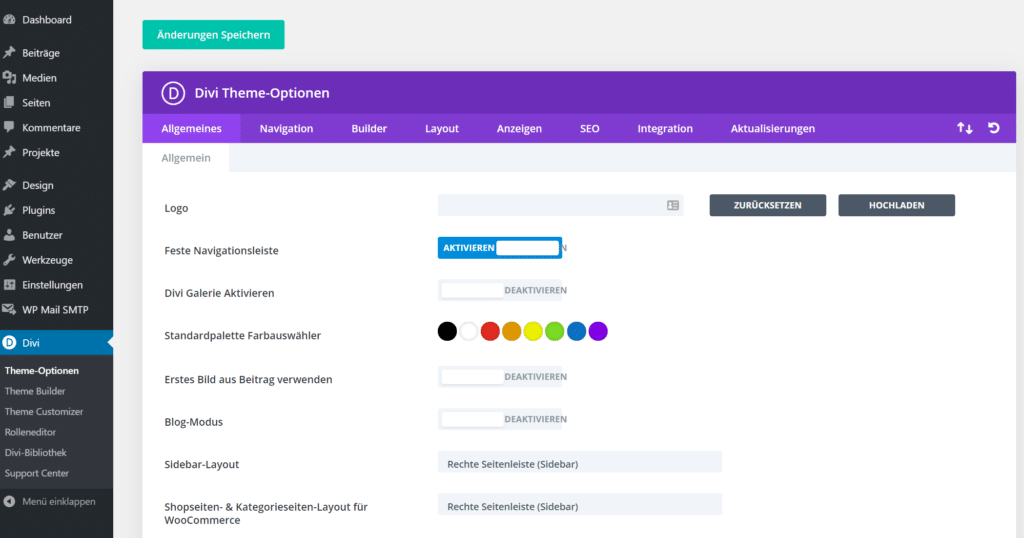Click the Medien media icon
1024x538 pixels.
tap(9, 78)
